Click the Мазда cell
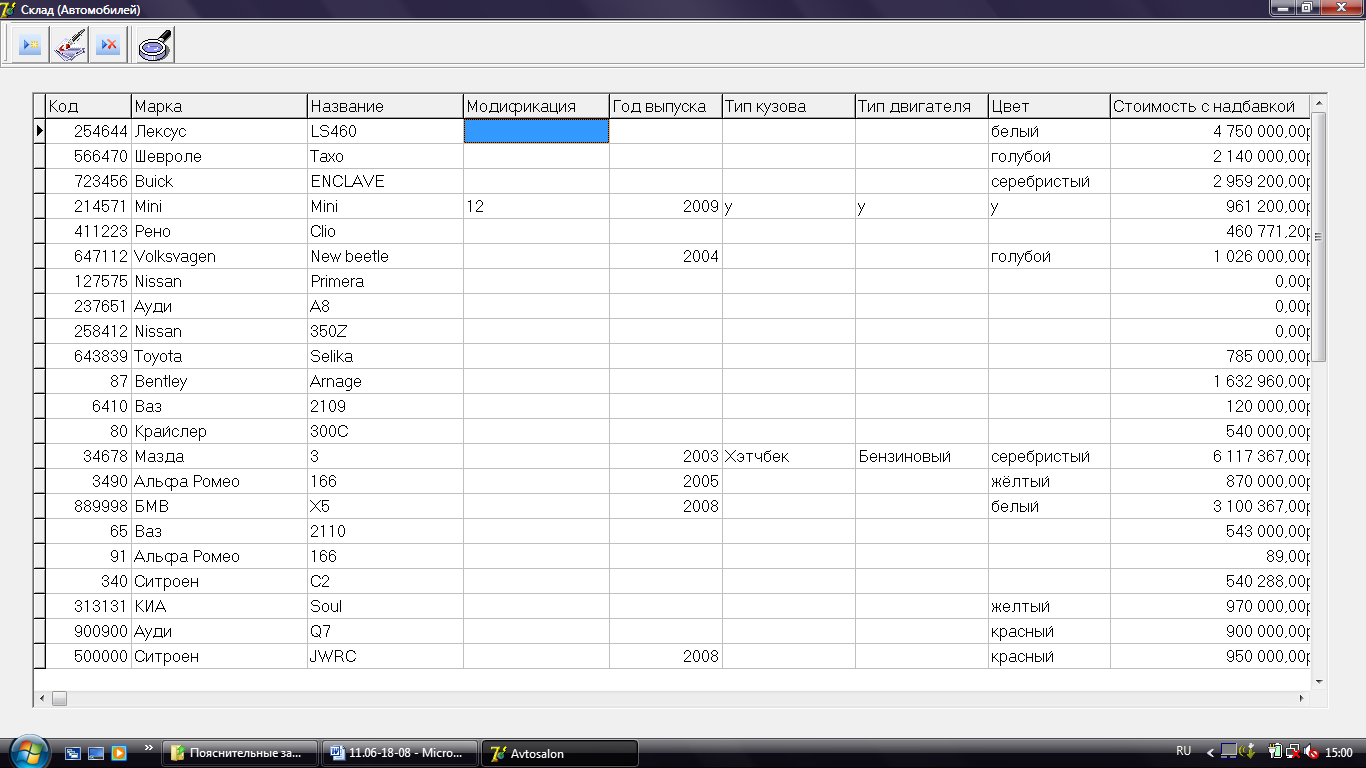 (219, 456)
